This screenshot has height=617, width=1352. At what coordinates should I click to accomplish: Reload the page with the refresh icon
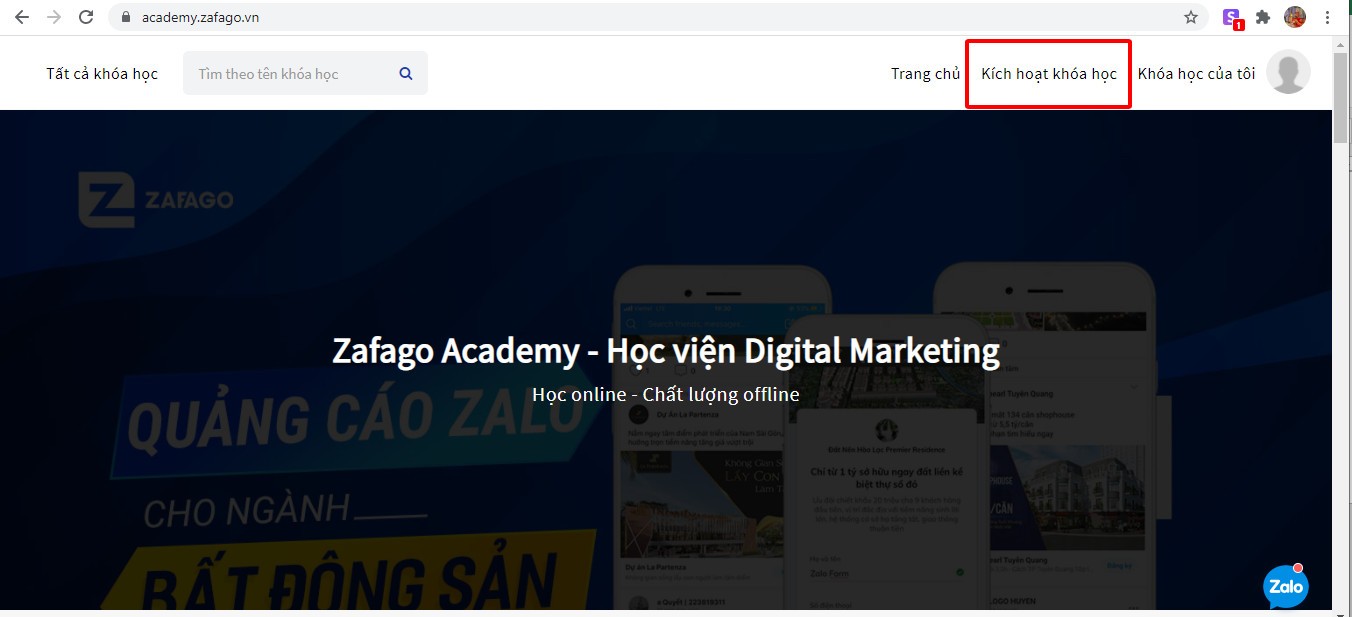tap(86, 17)
